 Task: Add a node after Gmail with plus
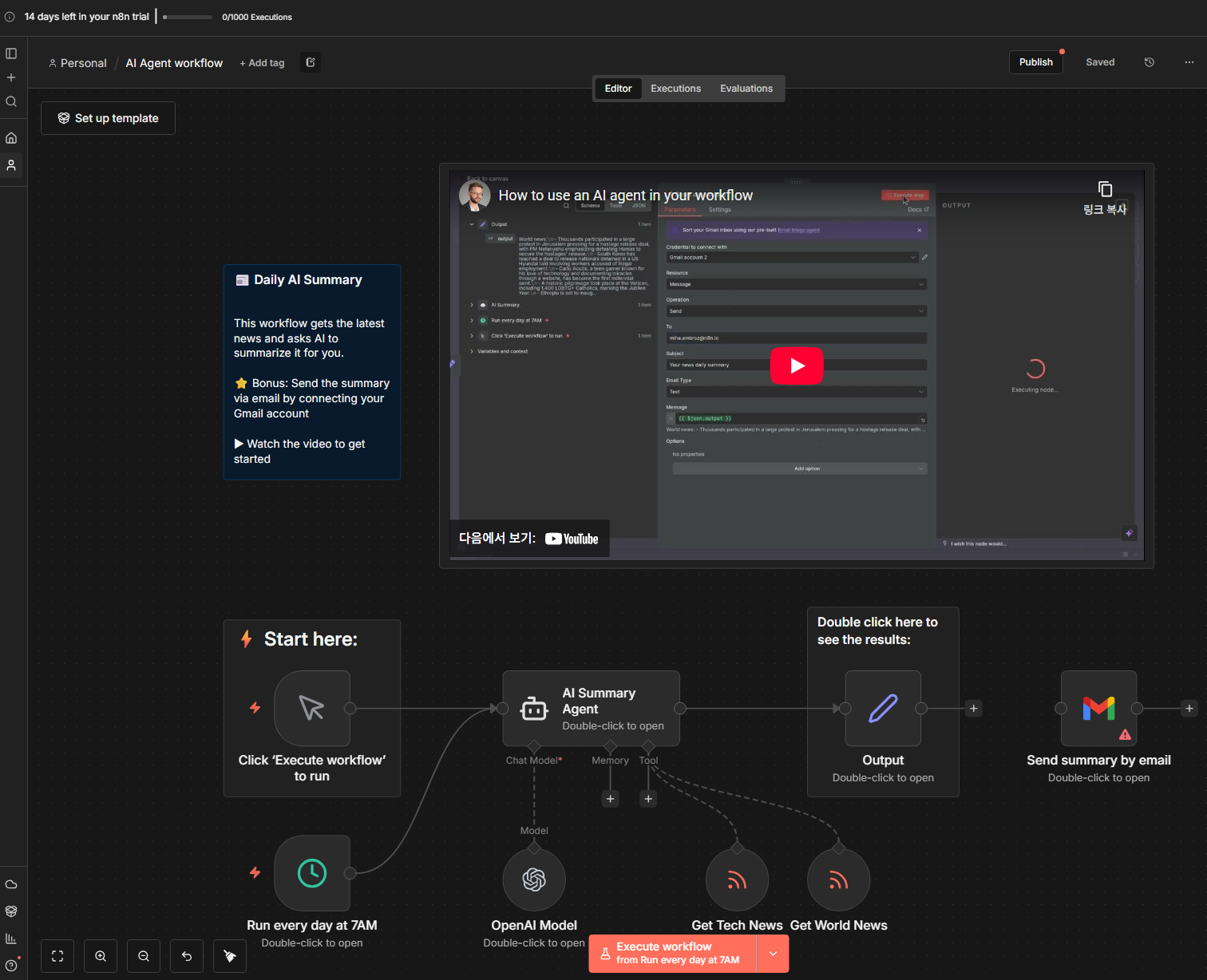[1189, 708]
